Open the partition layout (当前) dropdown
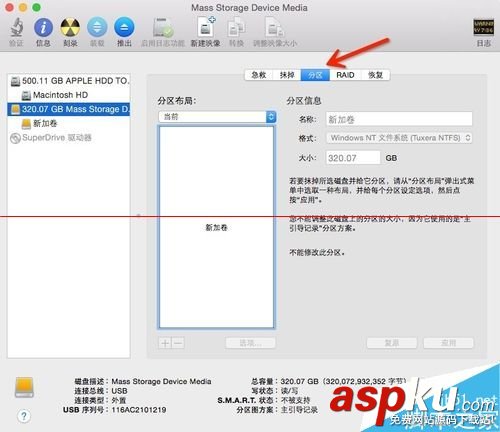 pyautogui.click(x=217, y=117)
